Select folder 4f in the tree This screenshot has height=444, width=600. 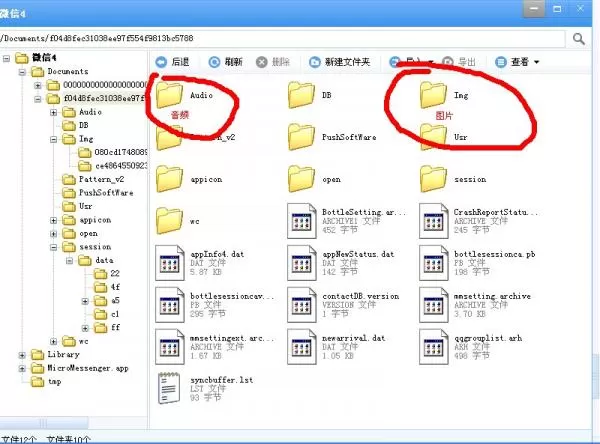coord(107,287)
